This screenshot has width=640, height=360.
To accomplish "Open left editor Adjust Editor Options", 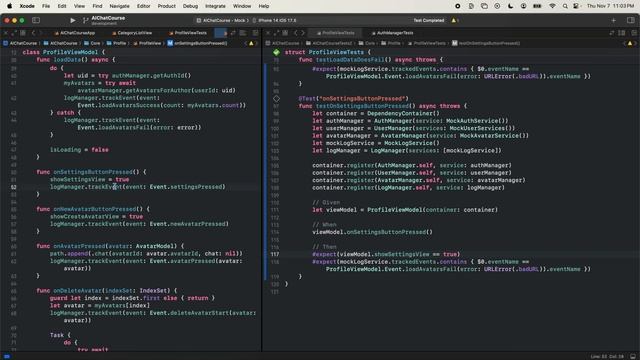I will coord(243,33).
